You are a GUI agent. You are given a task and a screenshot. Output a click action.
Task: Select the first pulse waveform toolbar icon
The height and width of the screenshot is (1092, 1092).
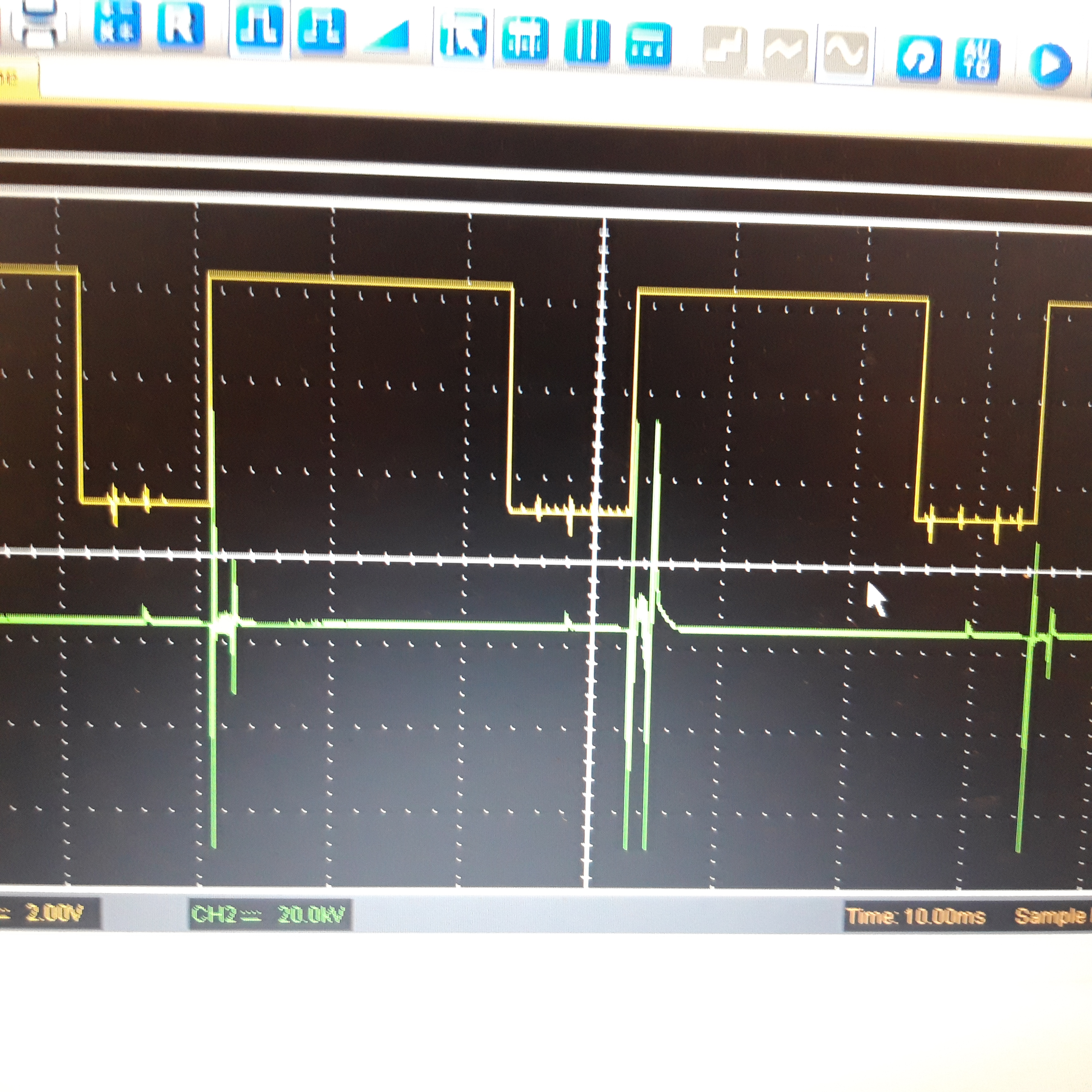pos(259,27)
